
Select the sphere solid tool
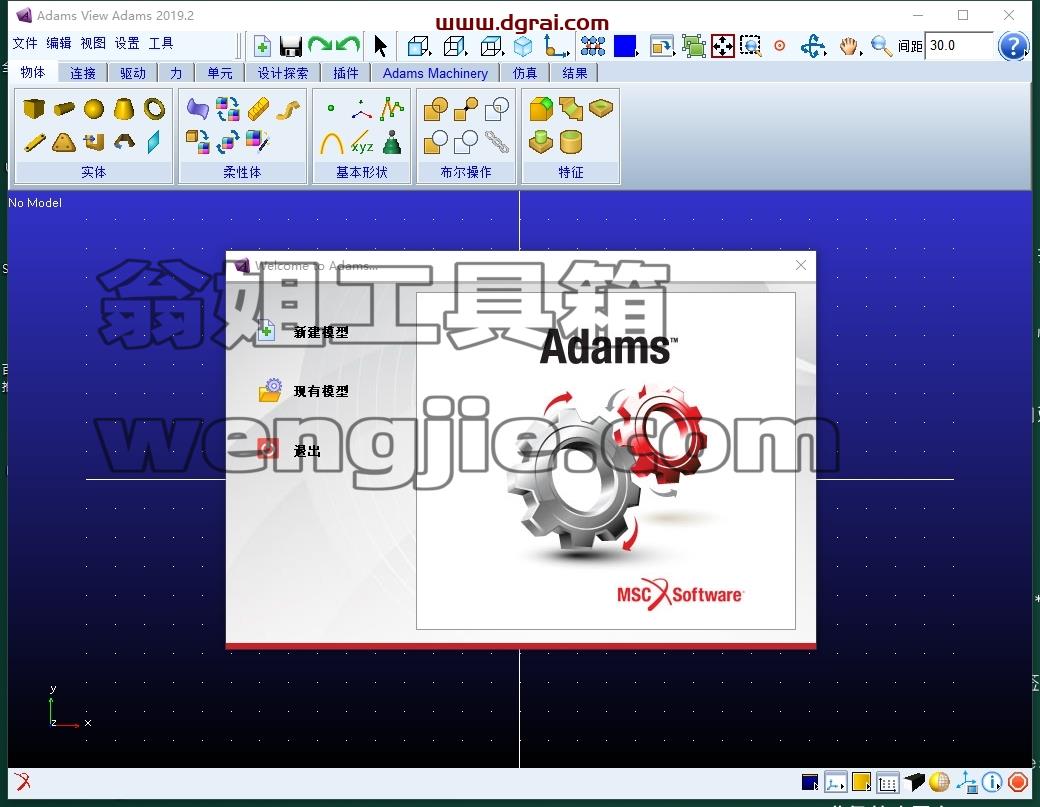[94, 109]
